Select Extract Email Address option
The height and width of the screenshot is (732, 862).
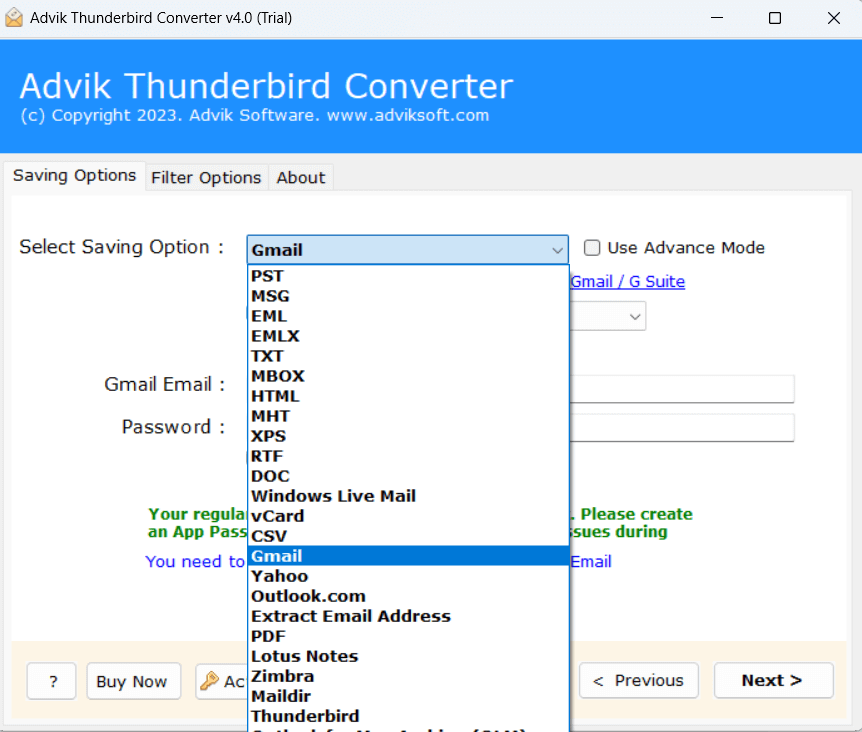pyautogui.click(x=408, y=616)
